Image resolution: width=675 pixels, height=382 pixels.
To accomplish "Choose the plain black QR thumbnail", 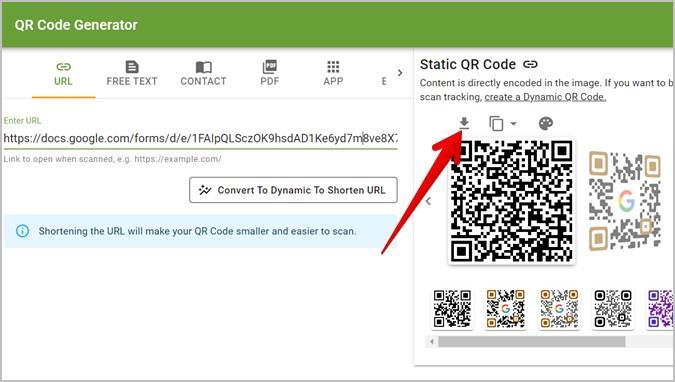I will [452, 309].
